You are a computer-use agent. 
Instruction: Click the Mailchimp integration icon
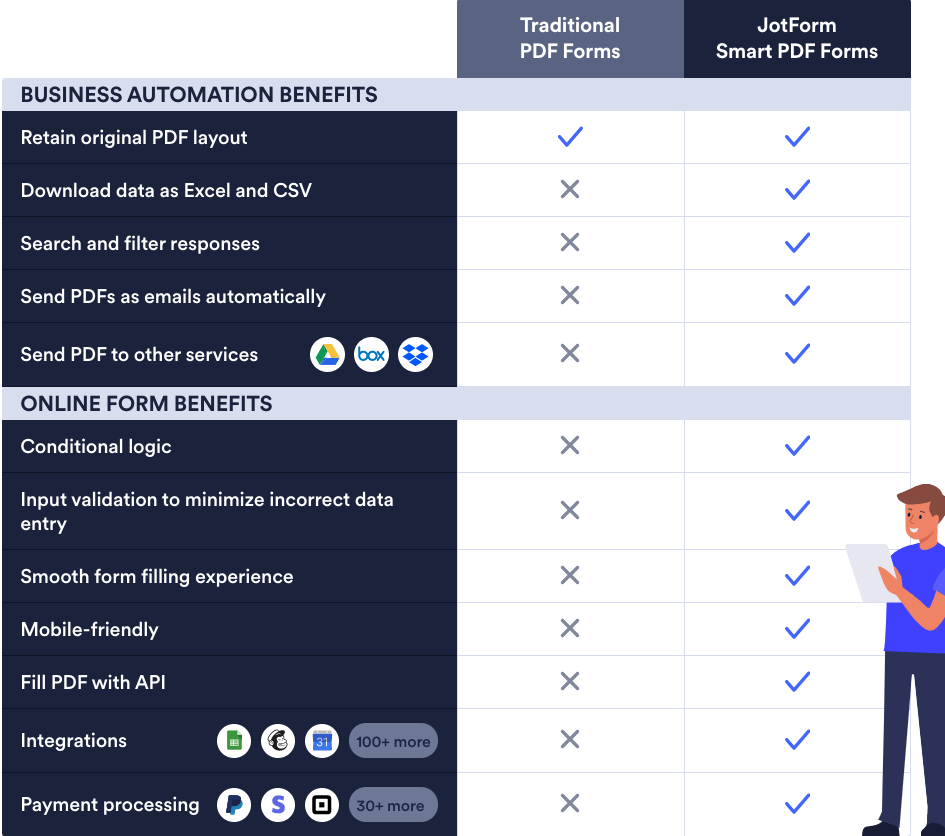278,741
